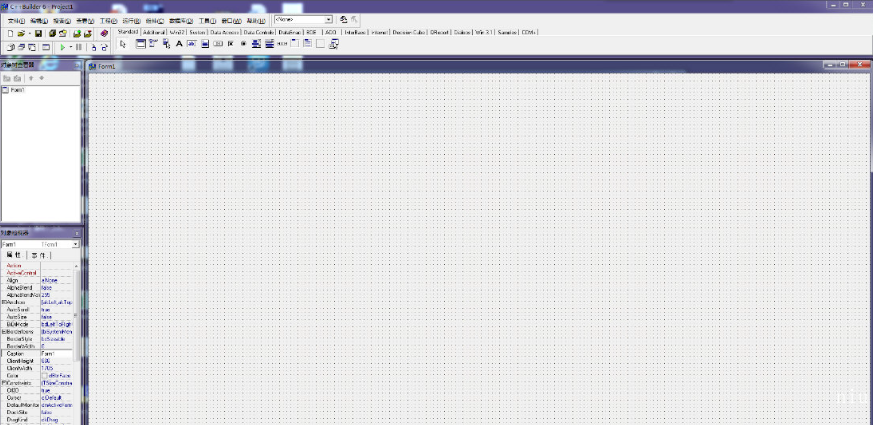Select the Button component icon
Screen dimensions: 873x425
pyautogui.click(x=218, y=44)
